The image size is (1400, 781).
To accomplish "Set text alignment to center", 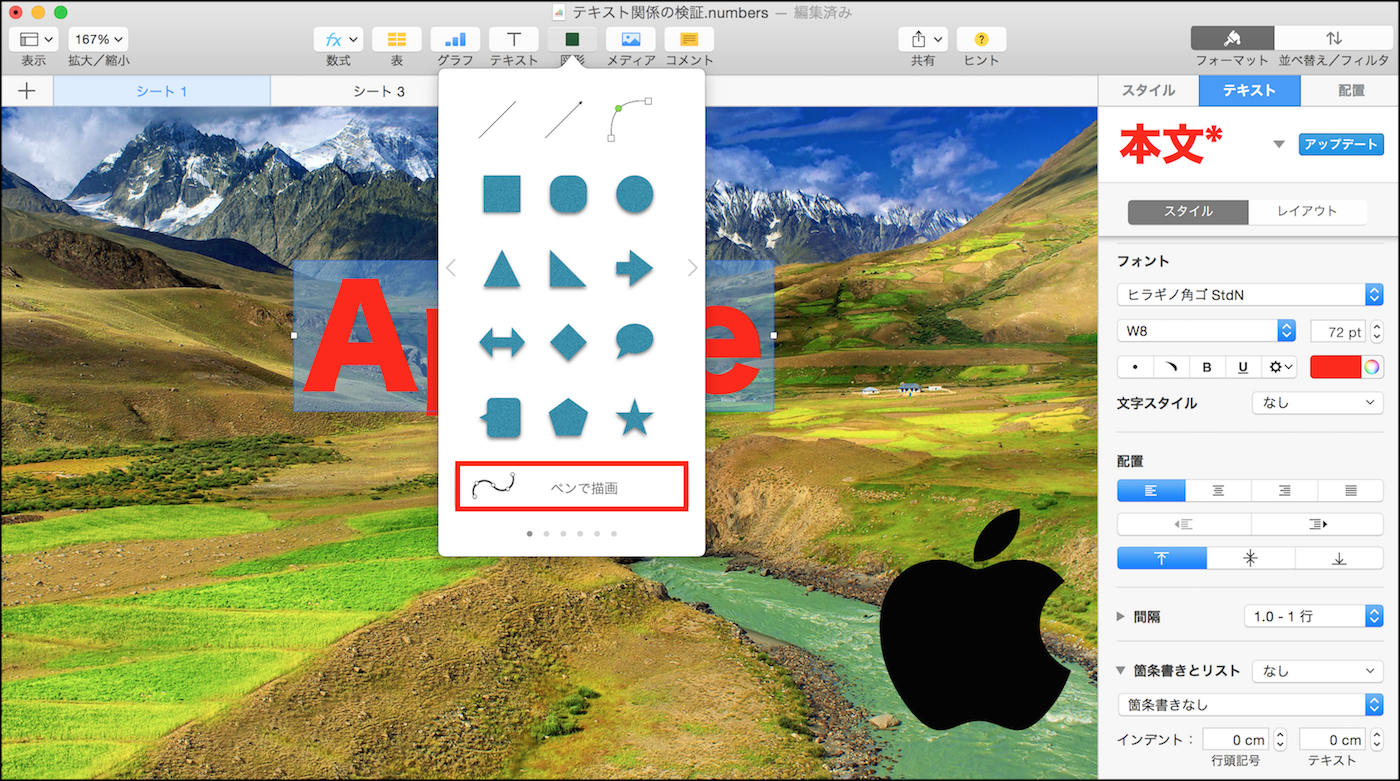I will [1218, 491].
